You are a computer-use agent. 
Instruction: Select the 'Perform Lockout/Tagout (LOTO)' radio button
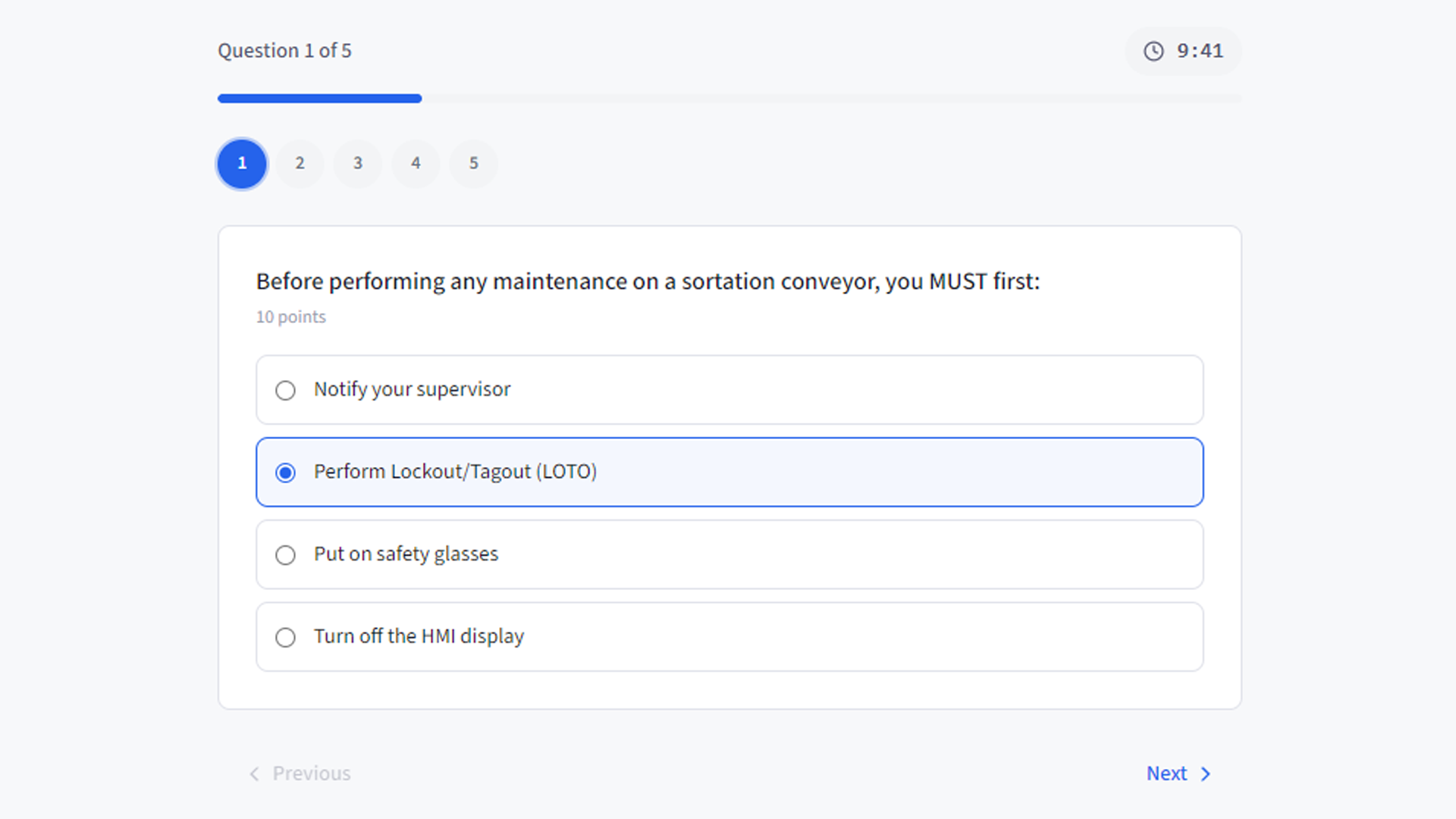(285, 472)
